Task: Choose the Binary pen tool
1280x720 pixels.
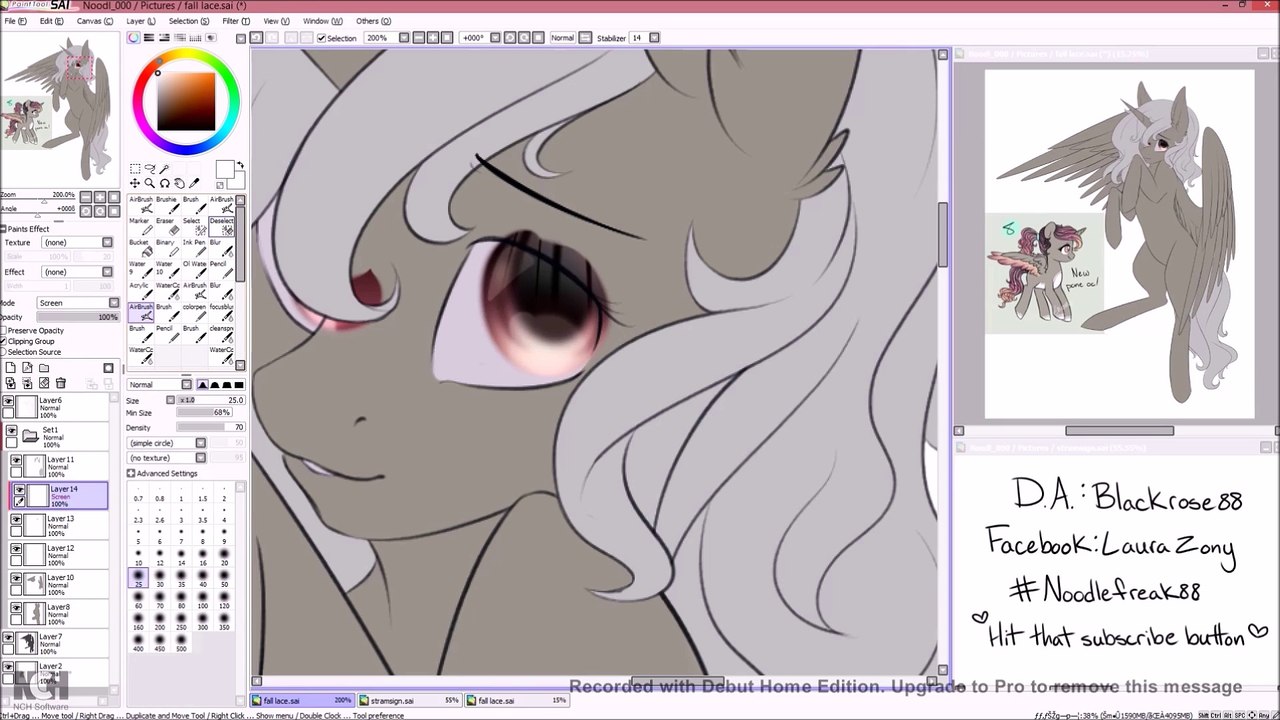Action: 166,247
